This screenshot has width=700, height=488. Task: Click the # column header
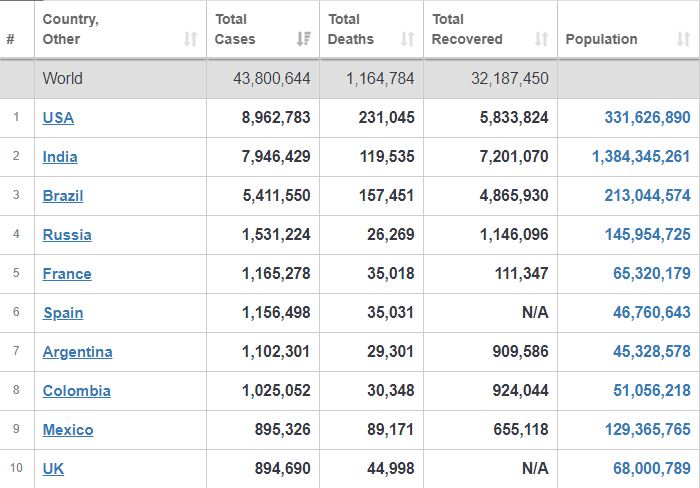[11, 39]
